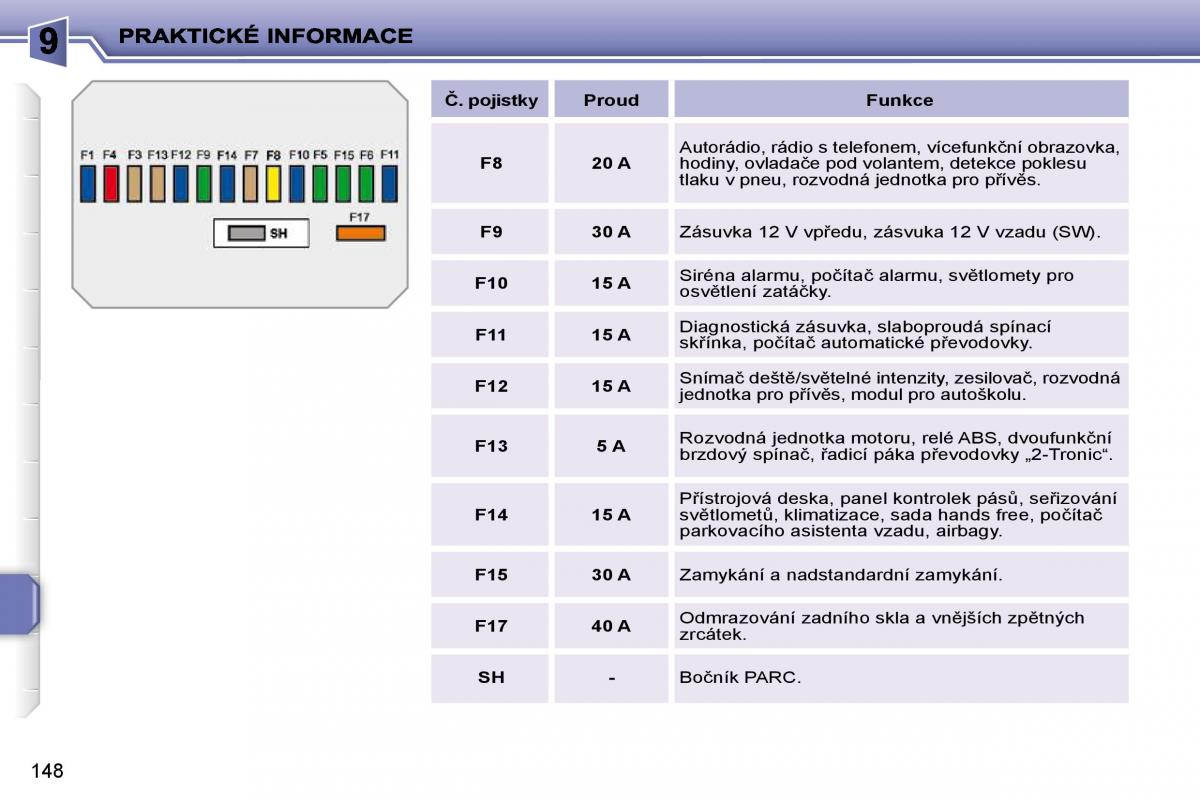Screen dimensions: 1200x800
Task: Click the blue F10 fuse in the diagram
Action: (297, 184)
